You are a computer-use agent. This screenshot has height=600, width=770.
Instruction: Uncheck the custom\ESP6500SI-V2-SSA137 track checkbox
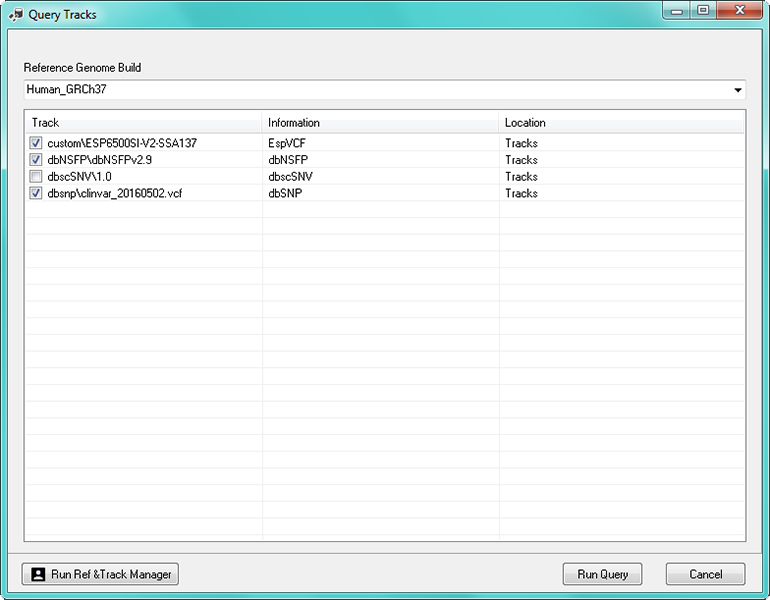point(35,143)
